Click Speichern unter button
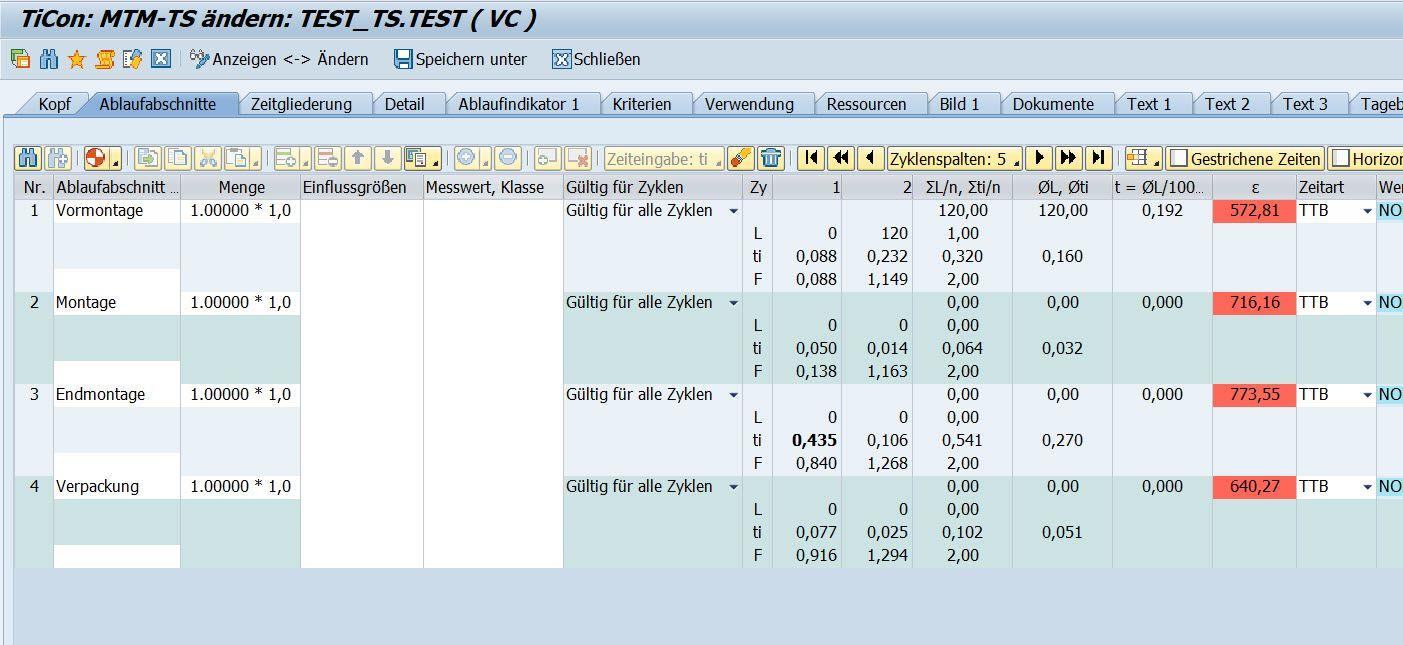This screenshot has width=1403, height=645. point(460,59)
